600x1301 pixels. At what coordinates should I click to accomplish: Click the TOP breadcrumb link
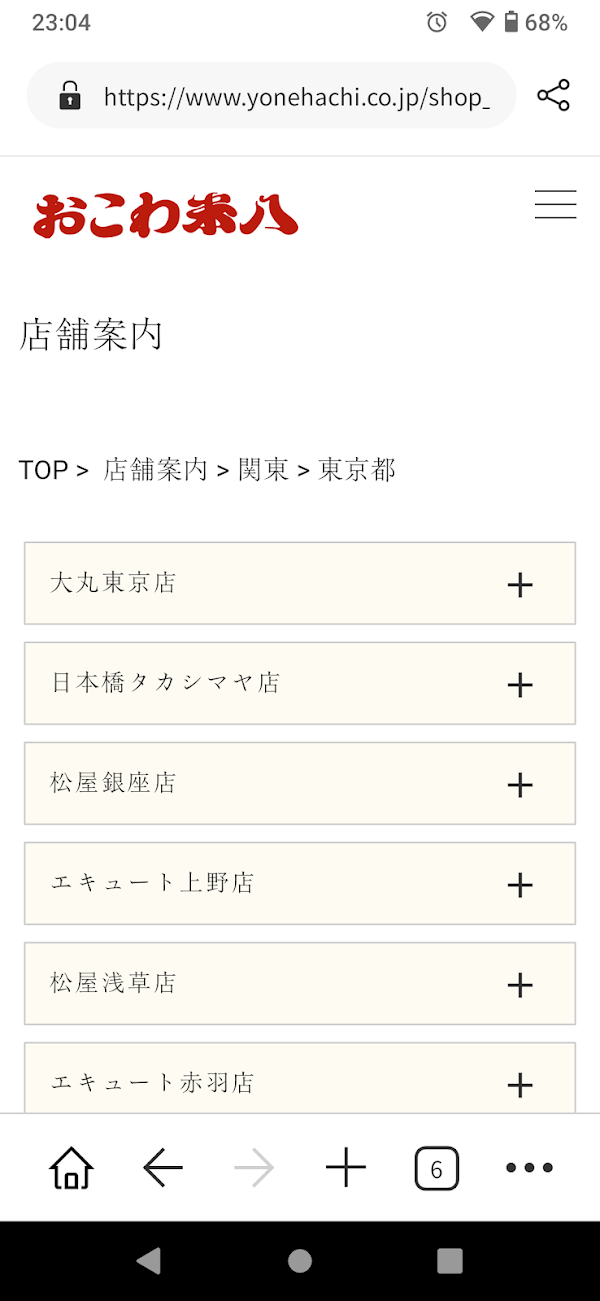point(43,470)
